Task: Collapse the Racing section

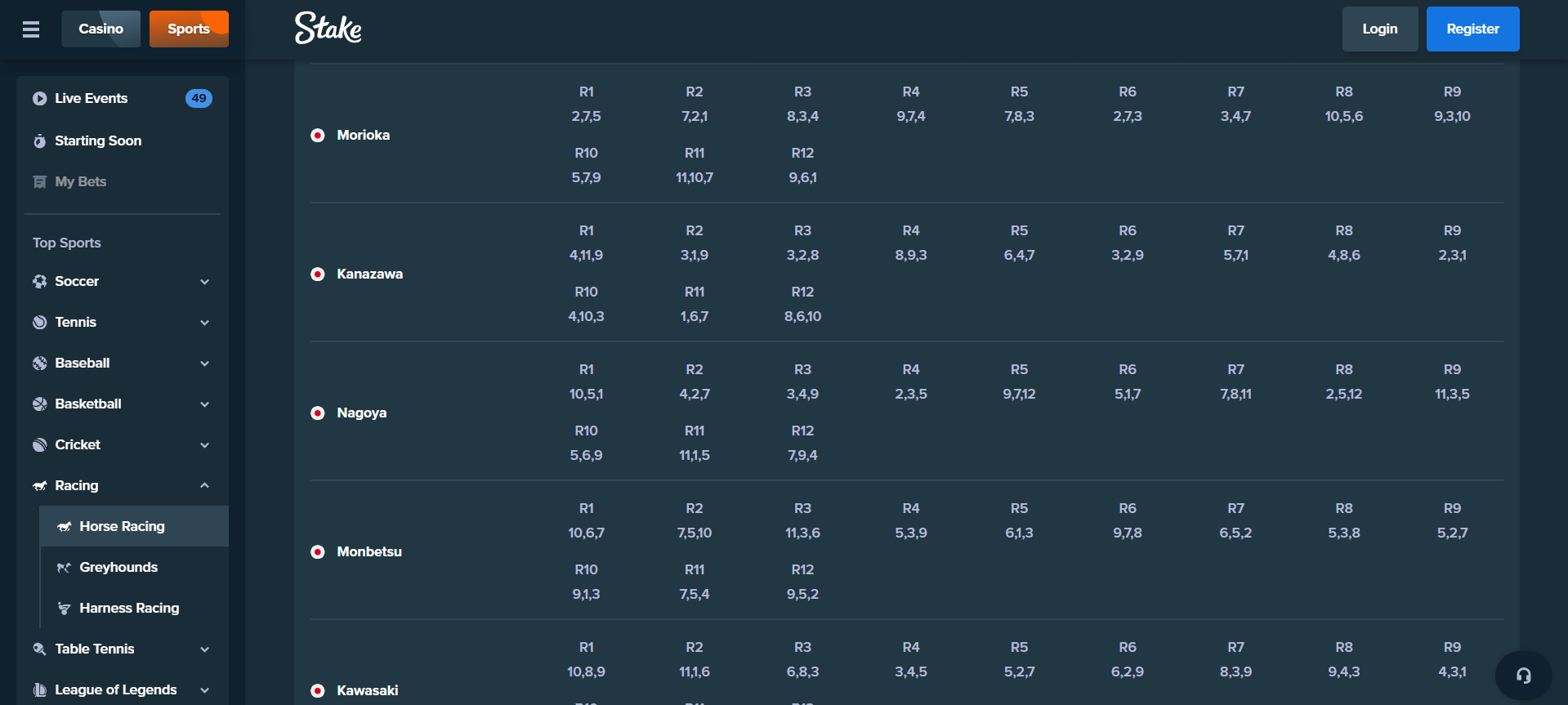Action: 204,484
